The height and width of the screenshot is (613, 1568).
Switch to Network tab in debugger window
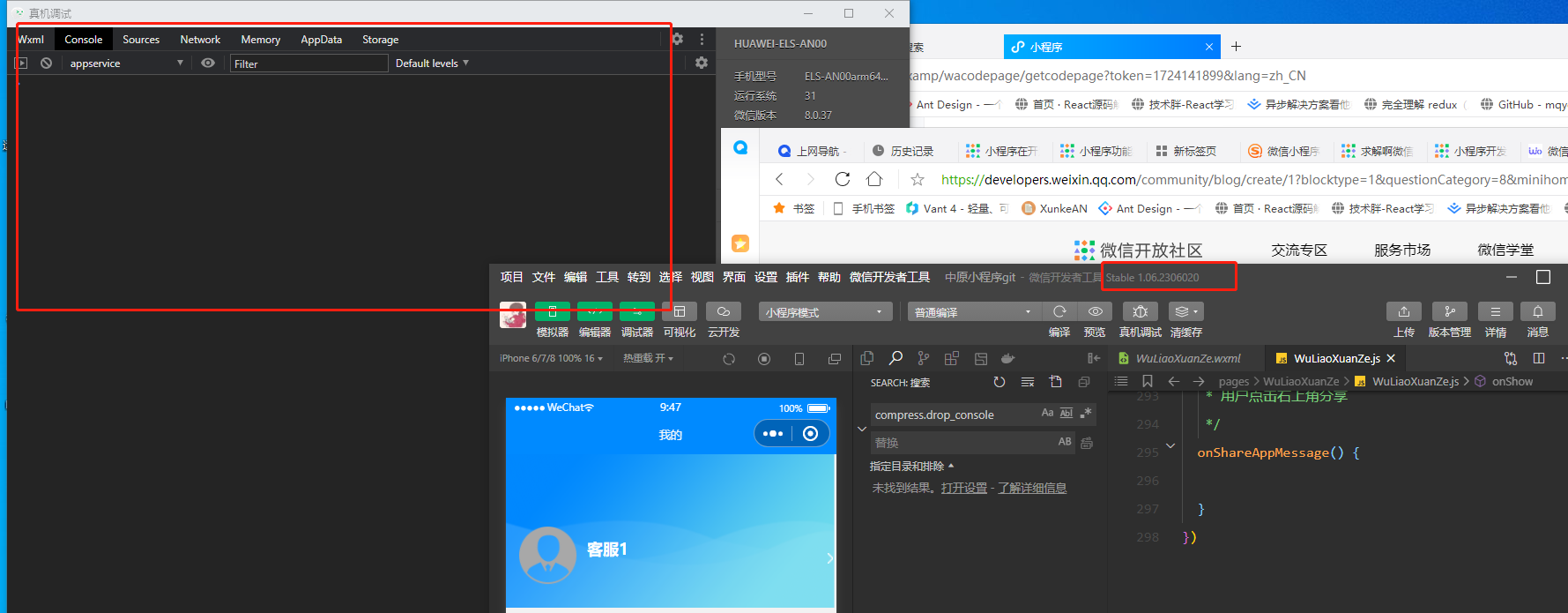[200, 40]
